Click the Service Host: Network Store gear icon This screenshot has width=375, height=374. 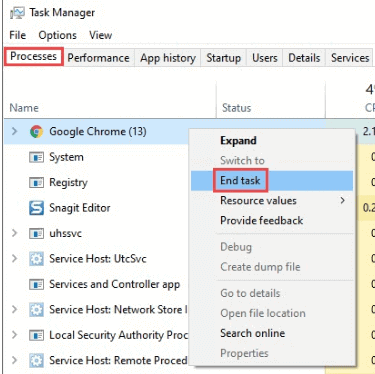tap(36, 310)
